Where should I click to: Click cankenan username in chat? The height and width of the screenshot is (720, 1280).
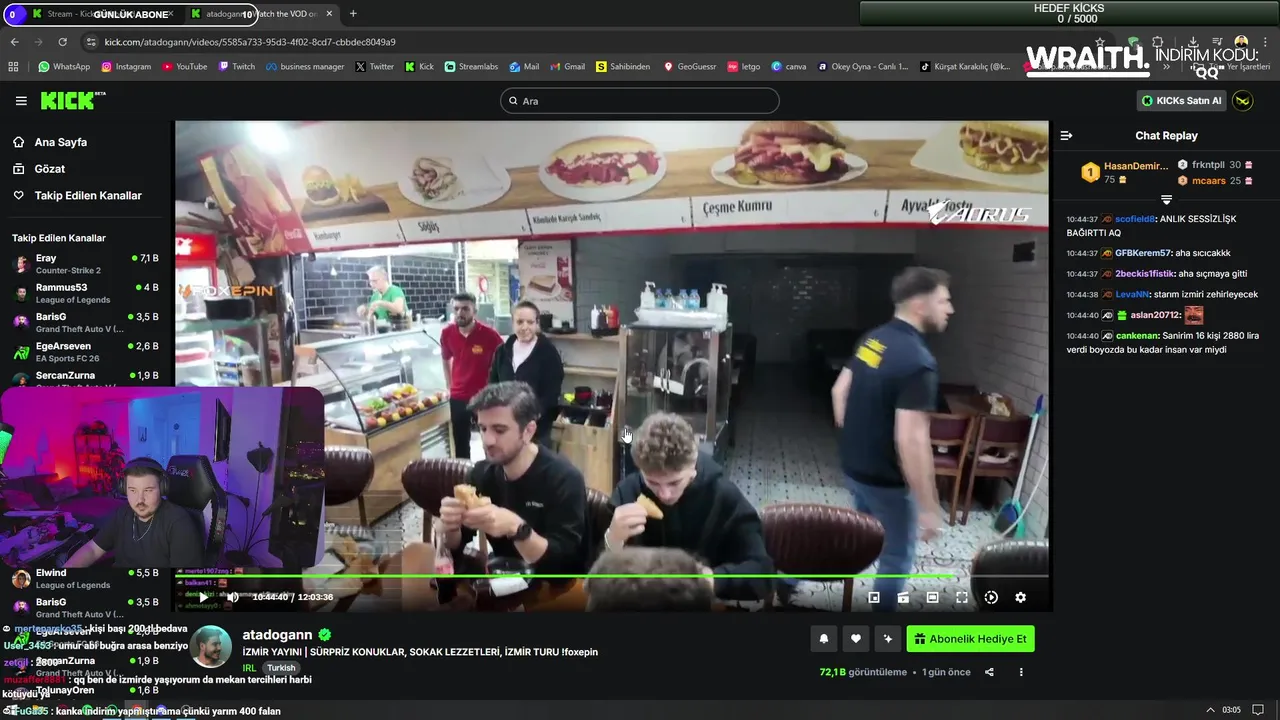click(1136, 336)
